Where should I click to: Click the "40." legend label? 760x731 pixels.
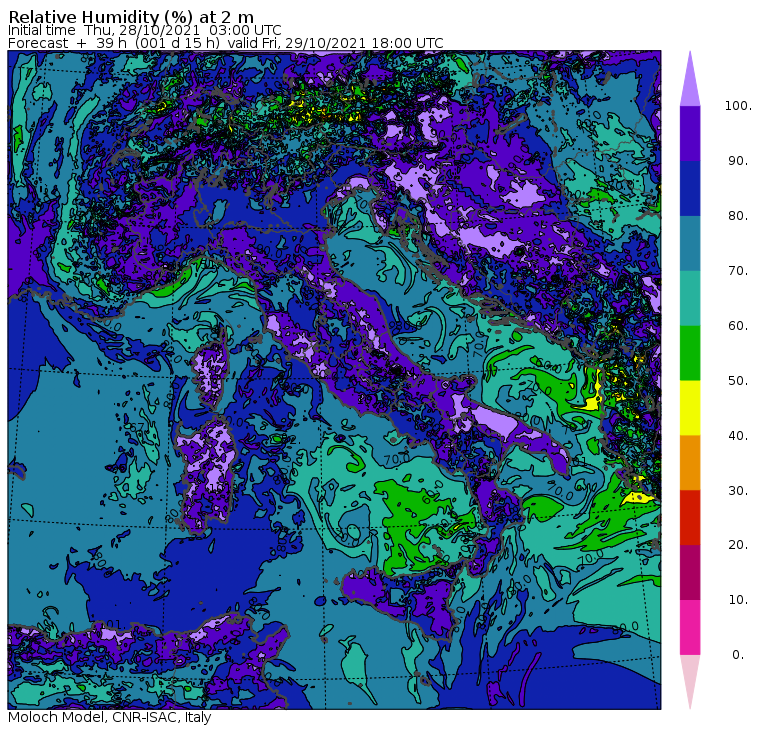738,435
